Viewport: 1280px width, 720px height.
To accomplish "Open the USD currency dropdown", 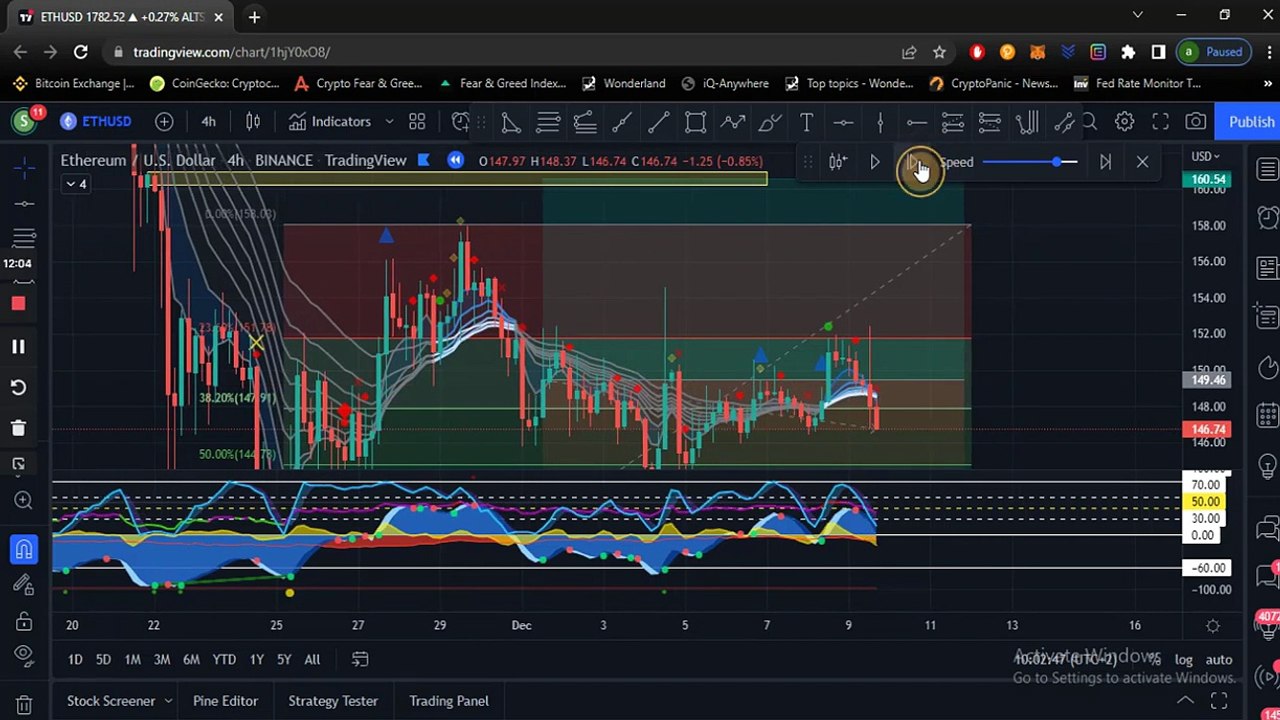I will point(1205,157).
